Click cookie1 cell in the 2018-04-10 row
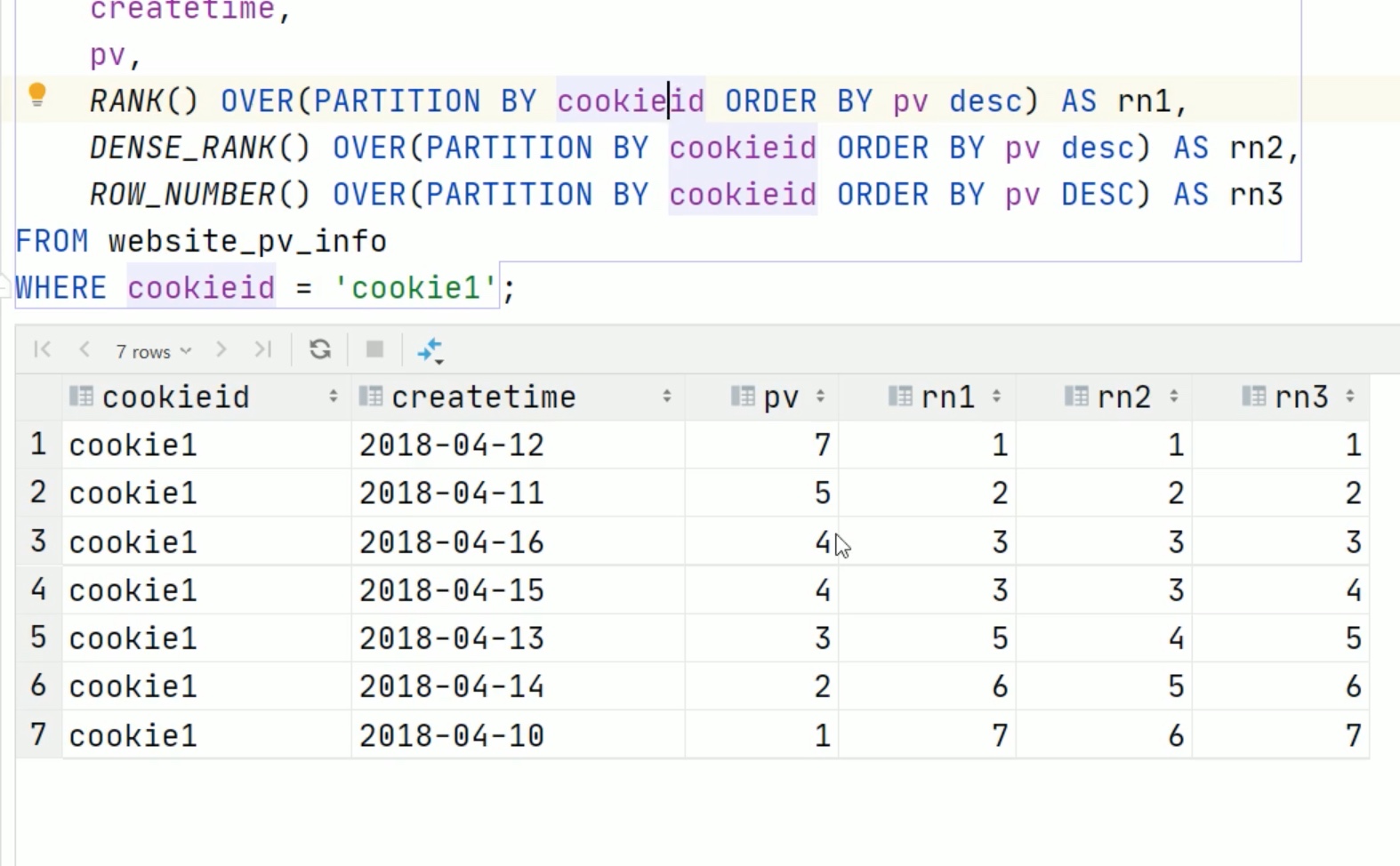This screenshot has width=1400, height=866. point(206,735)
